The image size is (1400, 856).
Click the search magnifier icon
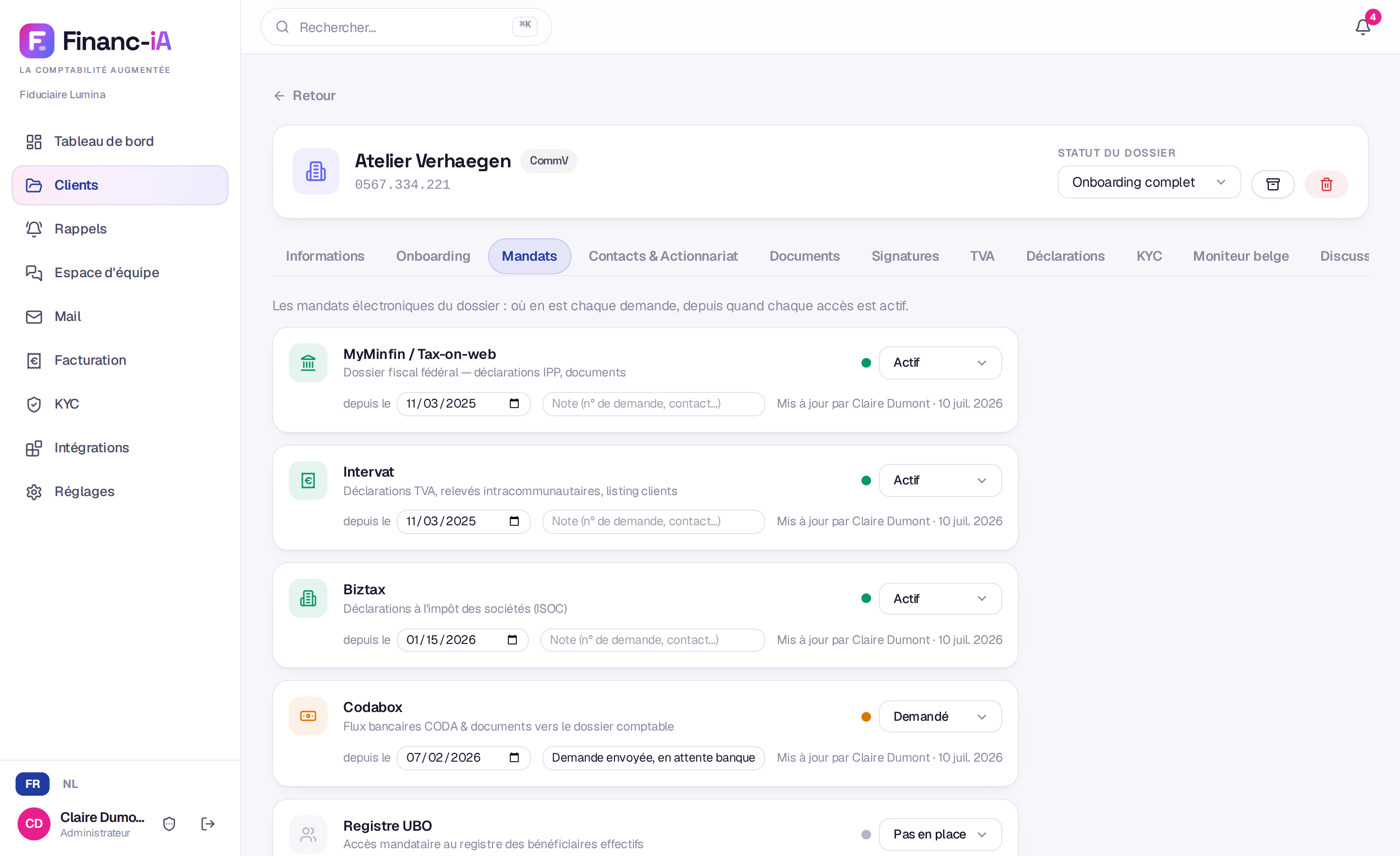(x=282, y=27)
